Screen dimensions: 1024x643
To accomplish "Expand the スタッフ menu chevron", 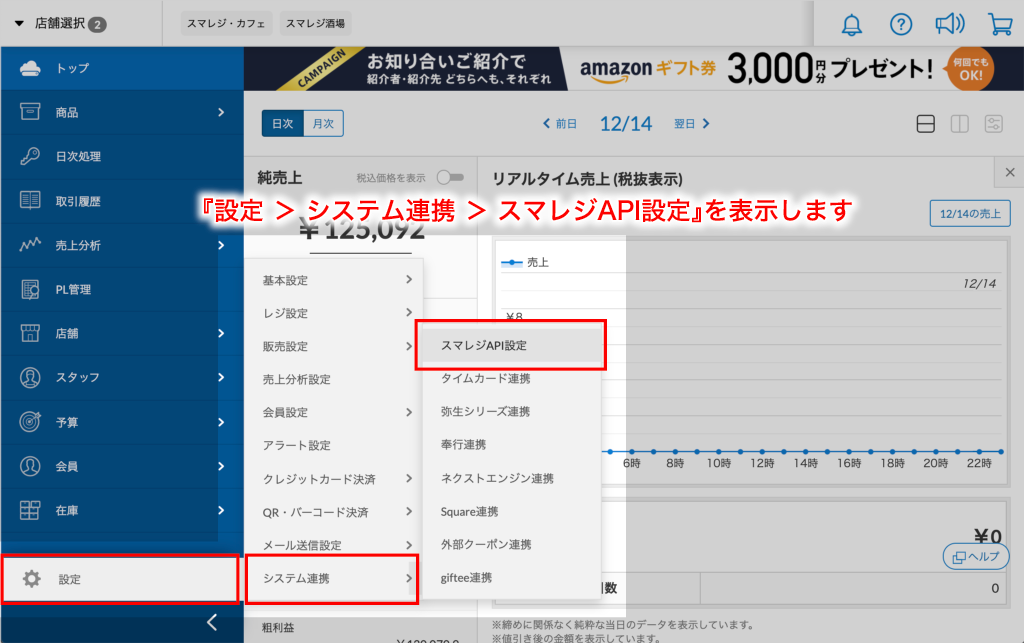I will pos(221,377).
